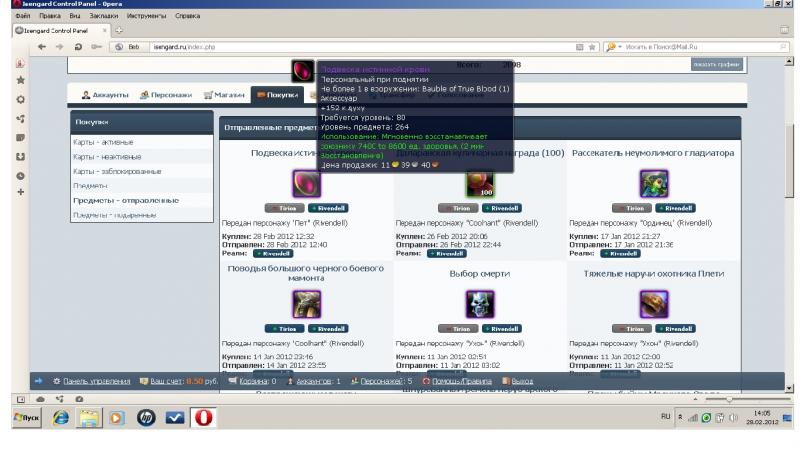Click the Рассекатель неумолимого гладиатора item icon

[x=654, y=184]
